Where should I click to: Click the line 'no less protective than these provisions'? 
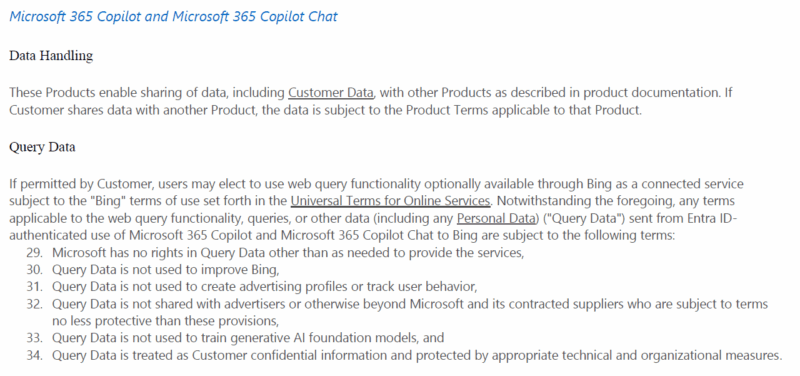[x=166, y=321]
